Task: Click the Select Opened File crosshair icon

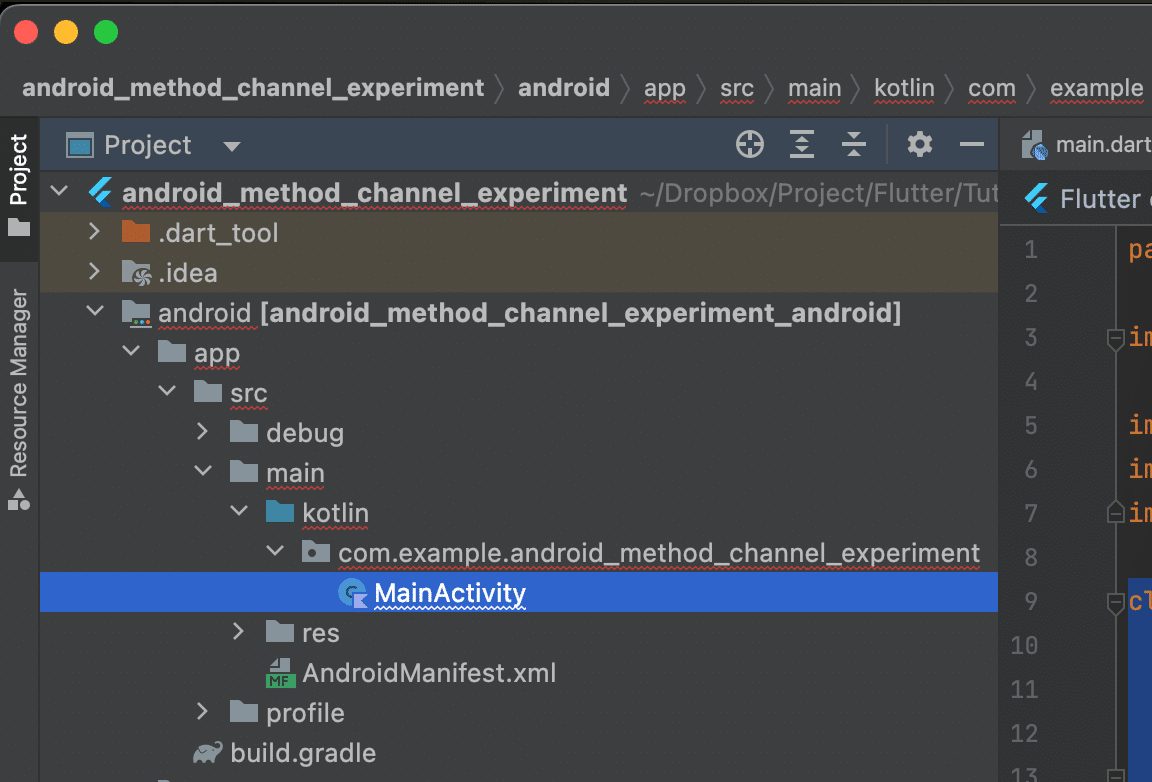Action: click(x=749, y=144)
